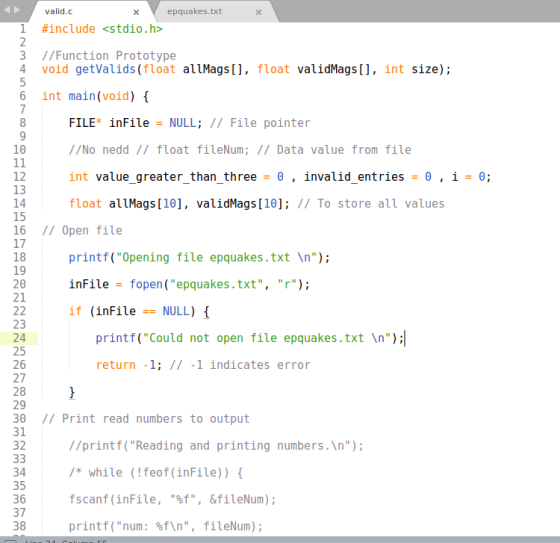
Task: Click '// -1 indicates error' comment
Action: (240, 365)
